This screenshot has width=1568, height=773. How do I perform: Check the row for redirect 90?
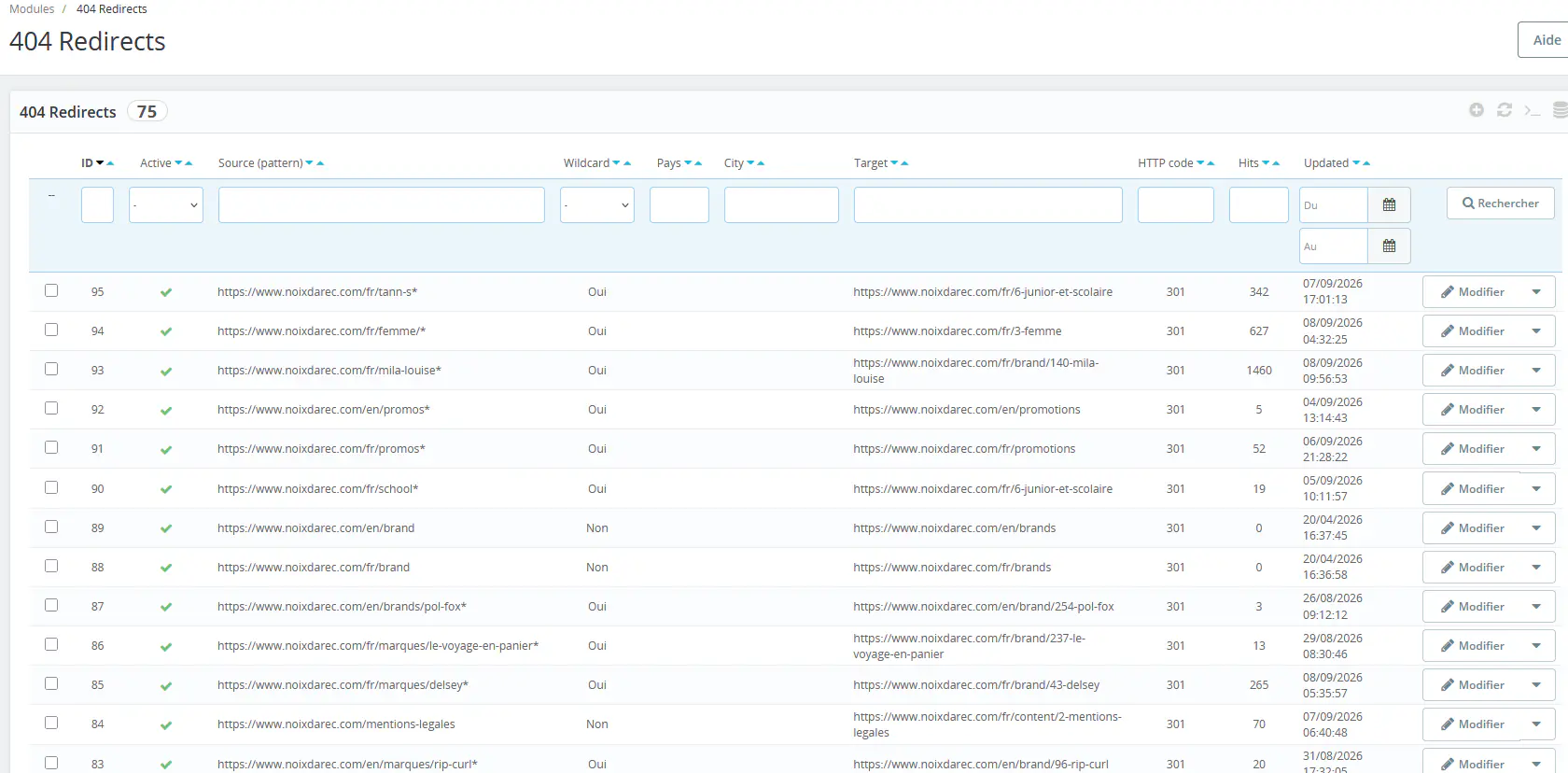[51, 487]
